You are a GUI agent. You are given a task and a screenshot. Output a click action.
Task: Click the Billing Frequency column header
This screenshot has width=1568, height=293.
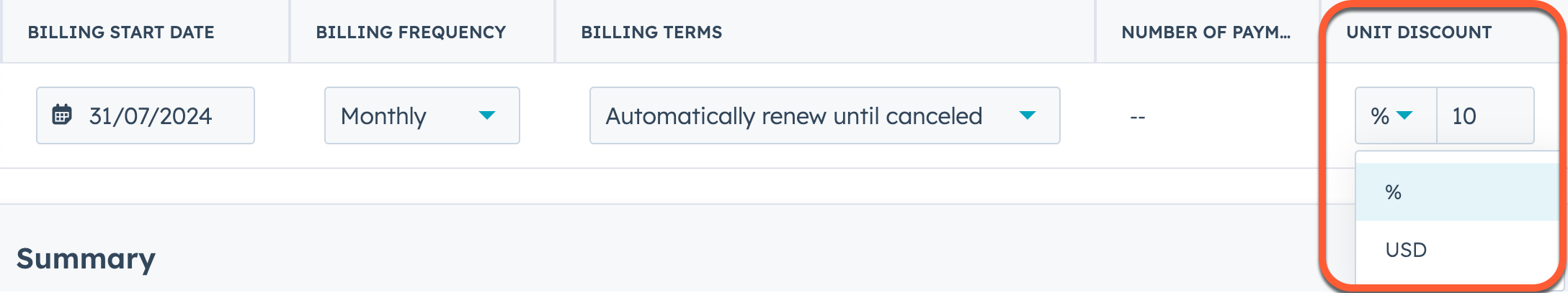click(411, 32)
